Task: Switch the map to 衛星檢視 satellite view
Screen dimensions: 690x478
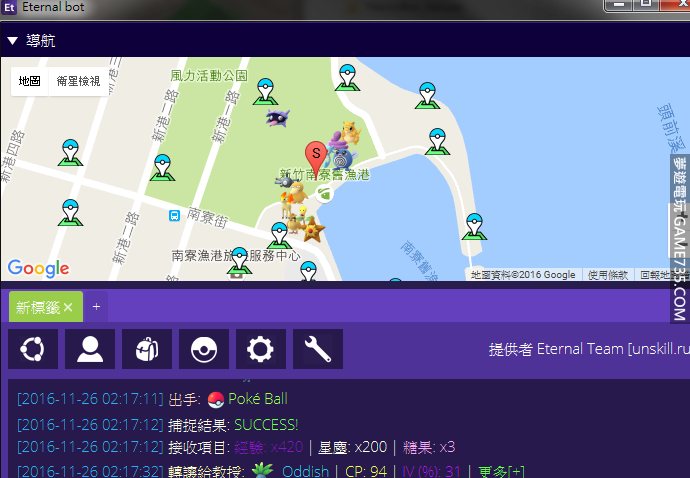Action: point(78,81)
